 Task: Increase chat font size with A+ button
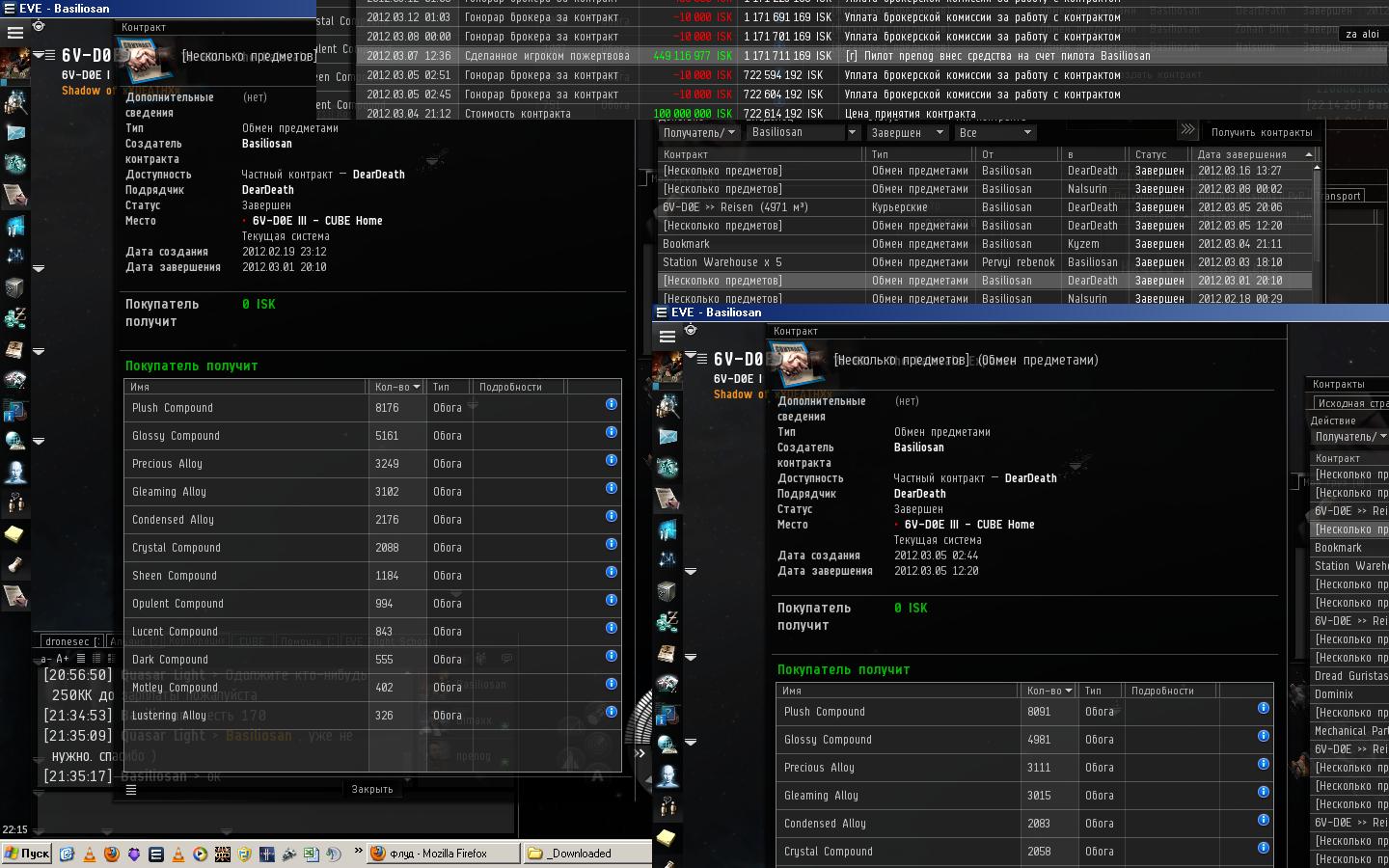[62, 659]
